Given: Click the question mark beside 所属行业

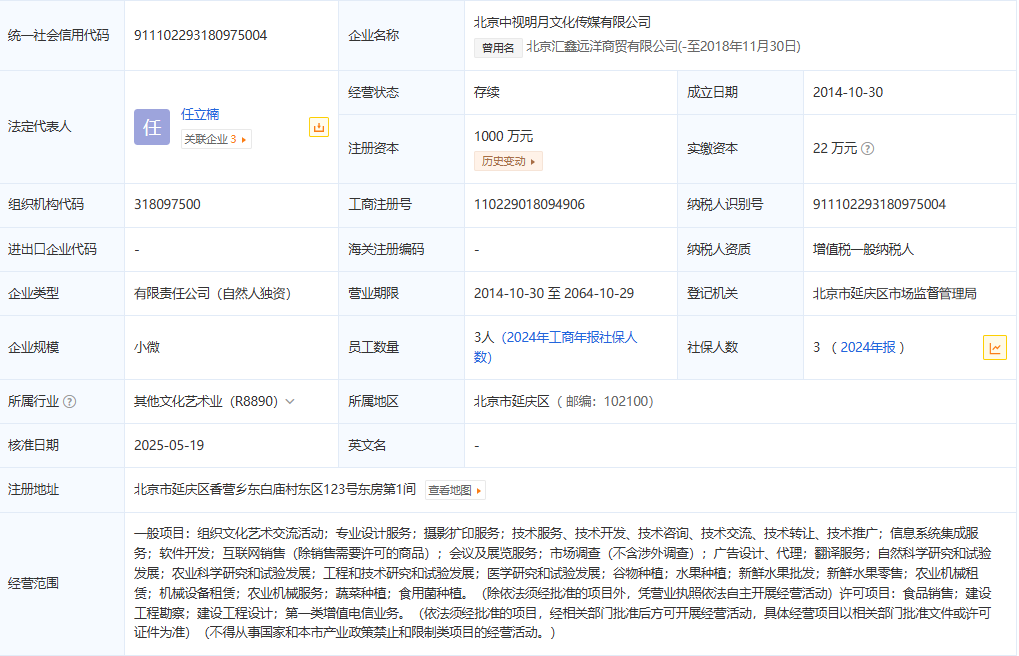Looking at the screenshot, I should point(70,402).
